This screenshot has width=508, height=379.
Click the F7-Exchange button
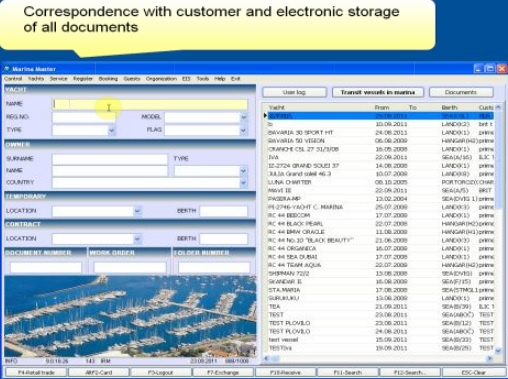tap(223, 372)
